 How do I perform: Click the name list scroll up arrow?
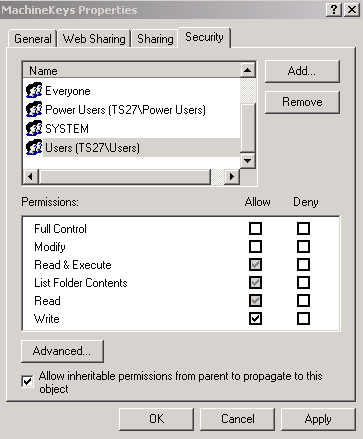click(248, 70)
